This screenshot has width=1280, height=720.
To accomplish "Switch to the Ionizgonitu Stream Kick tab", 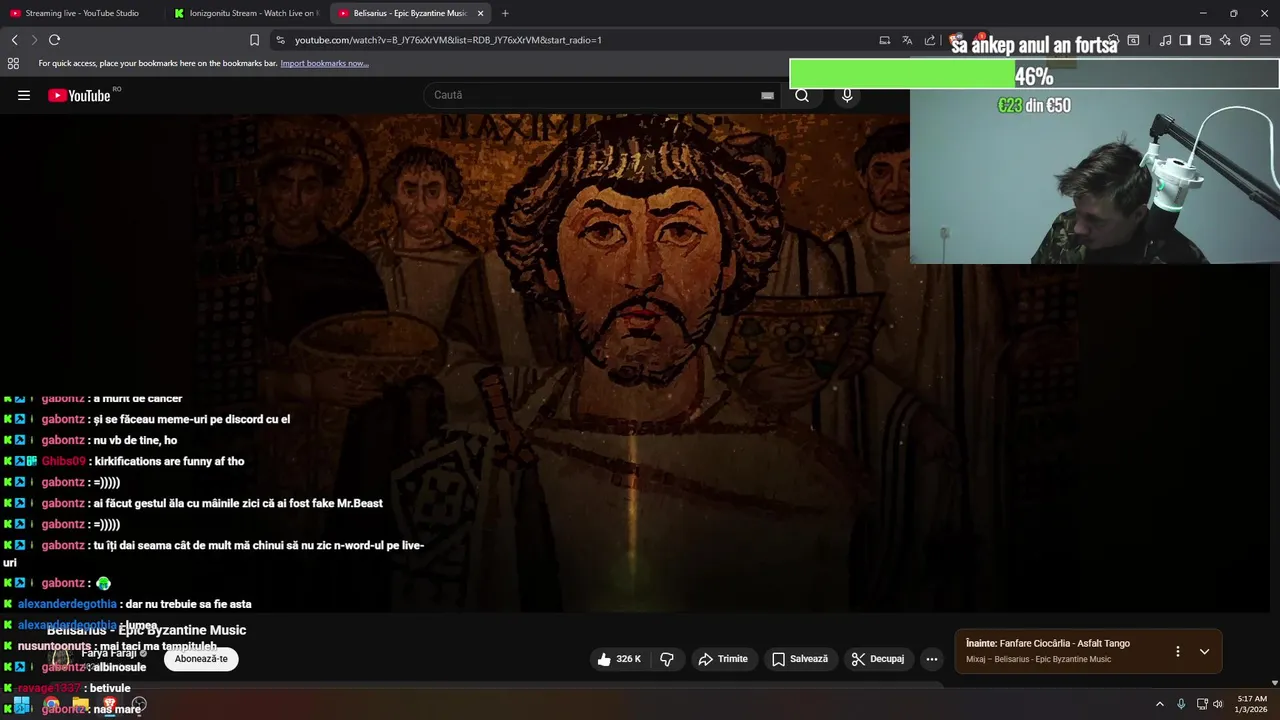I will click(x=246, y=13).
